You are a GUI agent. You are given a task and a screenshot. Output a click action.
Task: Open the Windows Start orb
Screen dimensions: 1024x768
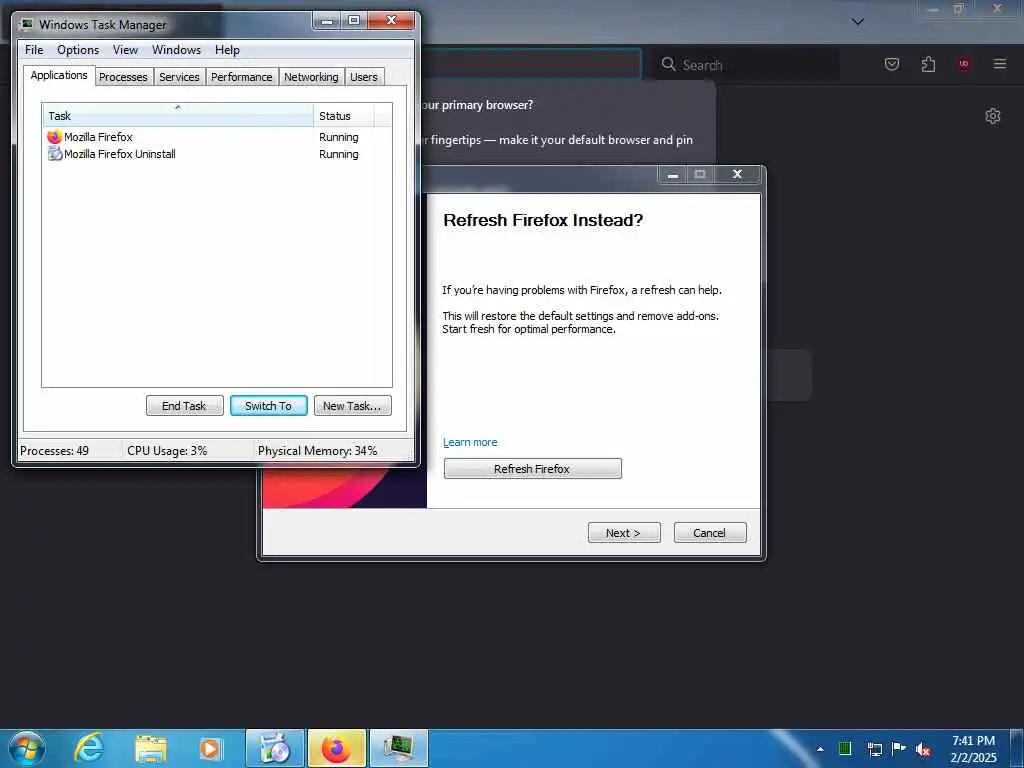coord(26,748)
